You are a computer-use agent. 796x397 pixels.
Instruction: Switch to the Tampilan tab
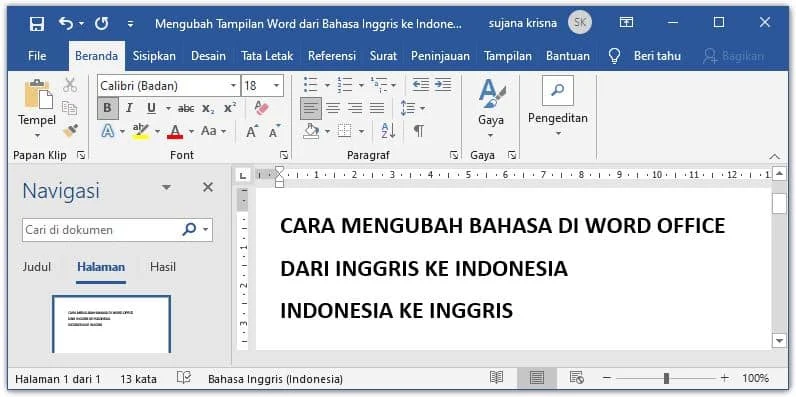click(508, 56)
